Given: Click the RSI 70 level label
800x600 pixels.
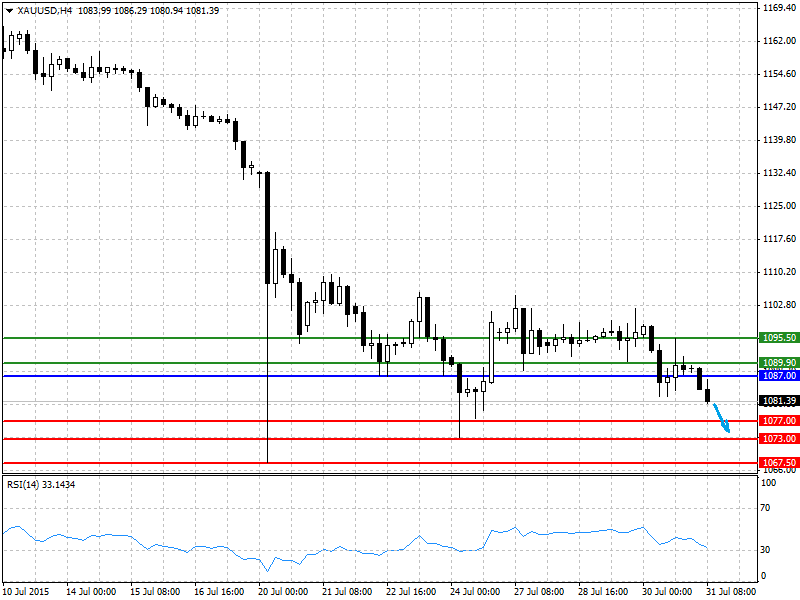Looking at the screenshot, I should coord(765,508).
